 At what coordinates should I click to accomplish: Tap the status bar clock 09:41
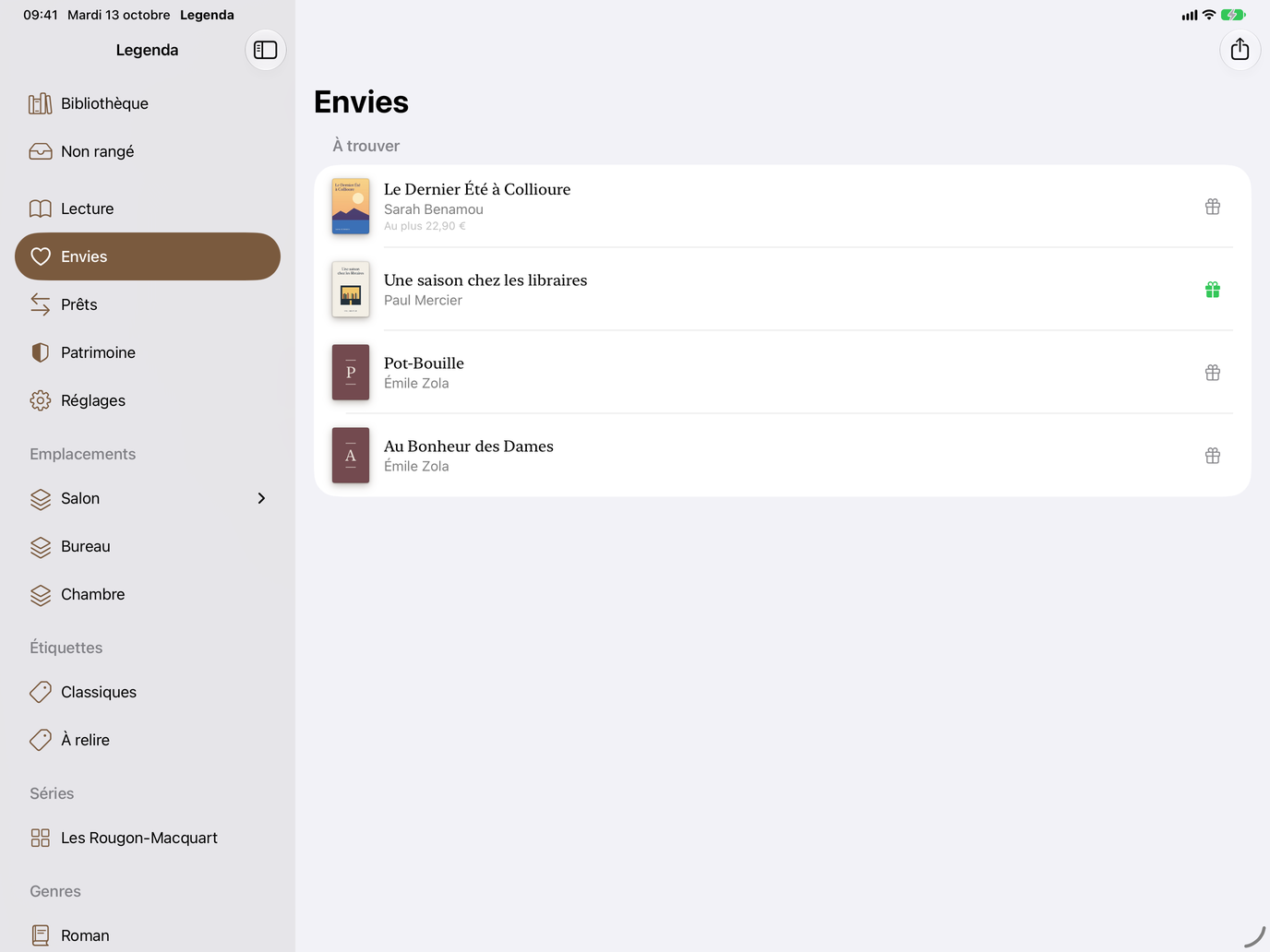click(x=41, y=15)
